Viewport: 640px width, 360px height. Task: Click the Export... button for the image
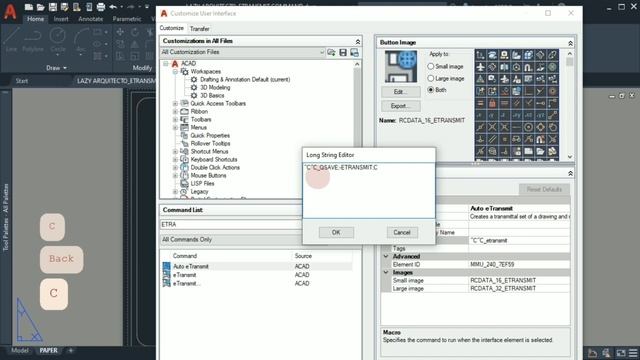400,106
